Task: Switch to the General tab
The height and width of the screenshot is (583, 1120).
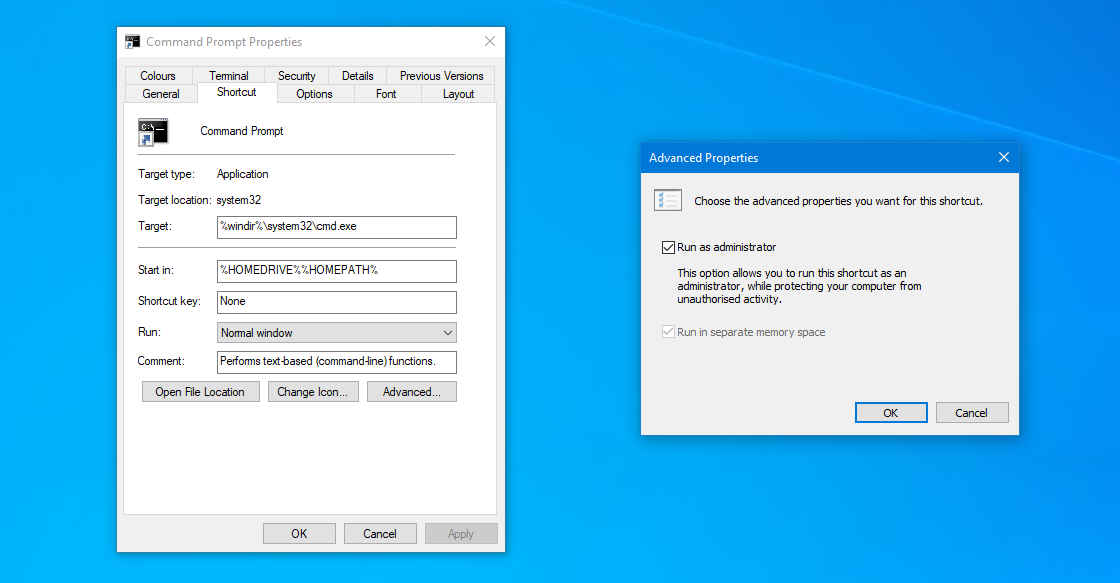Action: (161, 94)
